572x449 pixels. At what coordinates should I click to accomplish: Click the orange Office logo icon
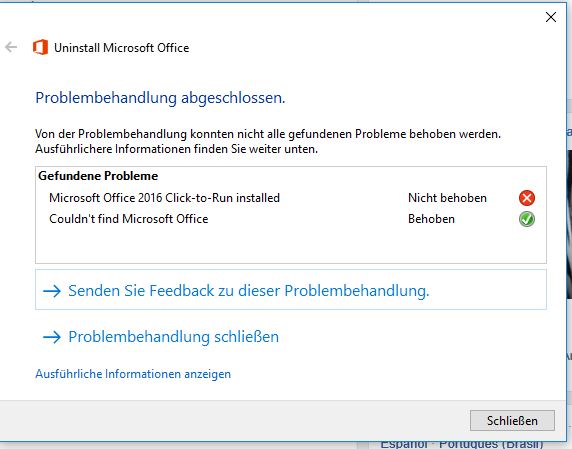click(40, 47)
